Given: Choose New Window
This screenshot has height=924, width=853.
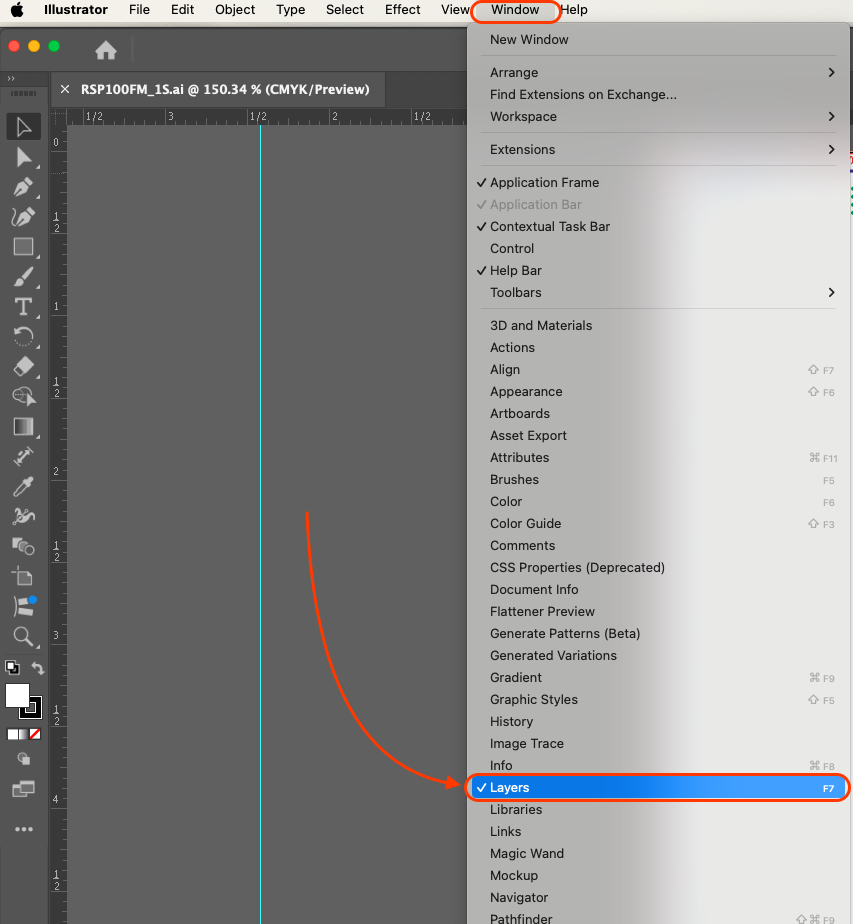Looking at the screenshot, I should tap(659, 39).
